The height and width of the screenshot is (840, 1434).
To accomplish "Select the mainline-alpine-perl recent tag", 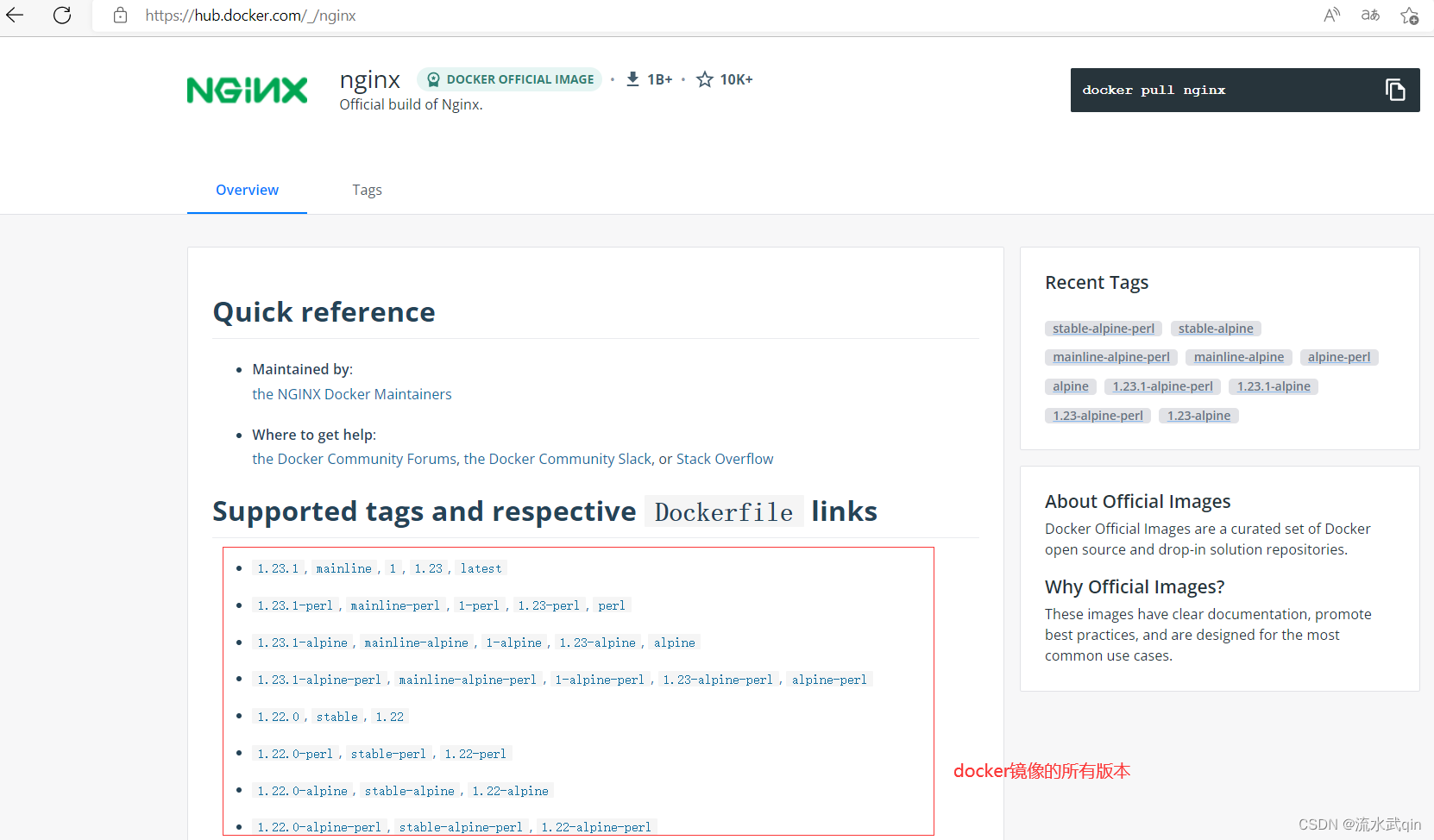I will tap(1111, 357).
